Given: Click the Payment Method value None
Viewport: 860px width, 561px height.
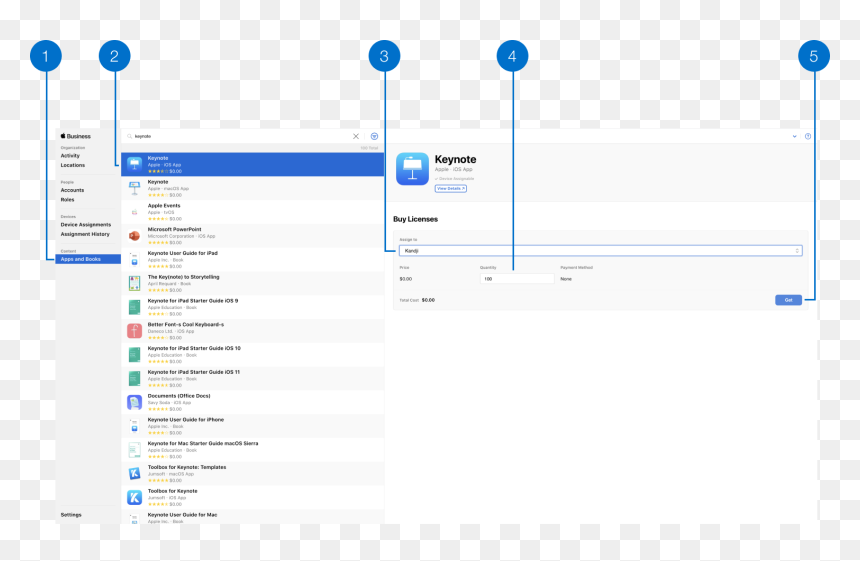Looking at the screenshot, I should click(x=566, y=279).
